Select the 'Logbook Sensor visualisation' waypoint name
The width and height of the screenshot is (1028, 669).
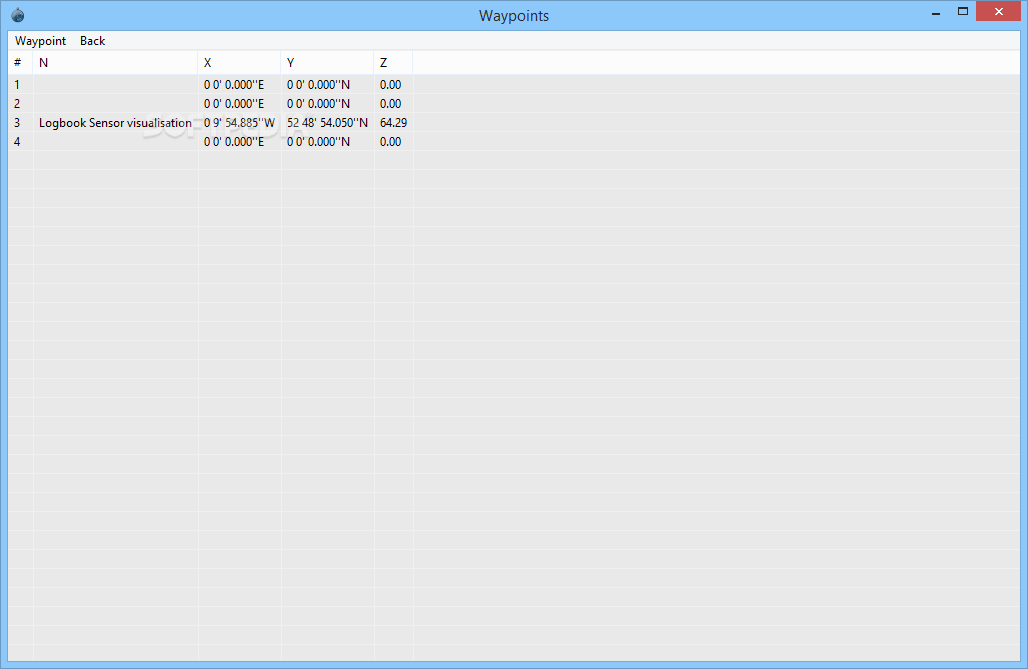click(115, 123)
